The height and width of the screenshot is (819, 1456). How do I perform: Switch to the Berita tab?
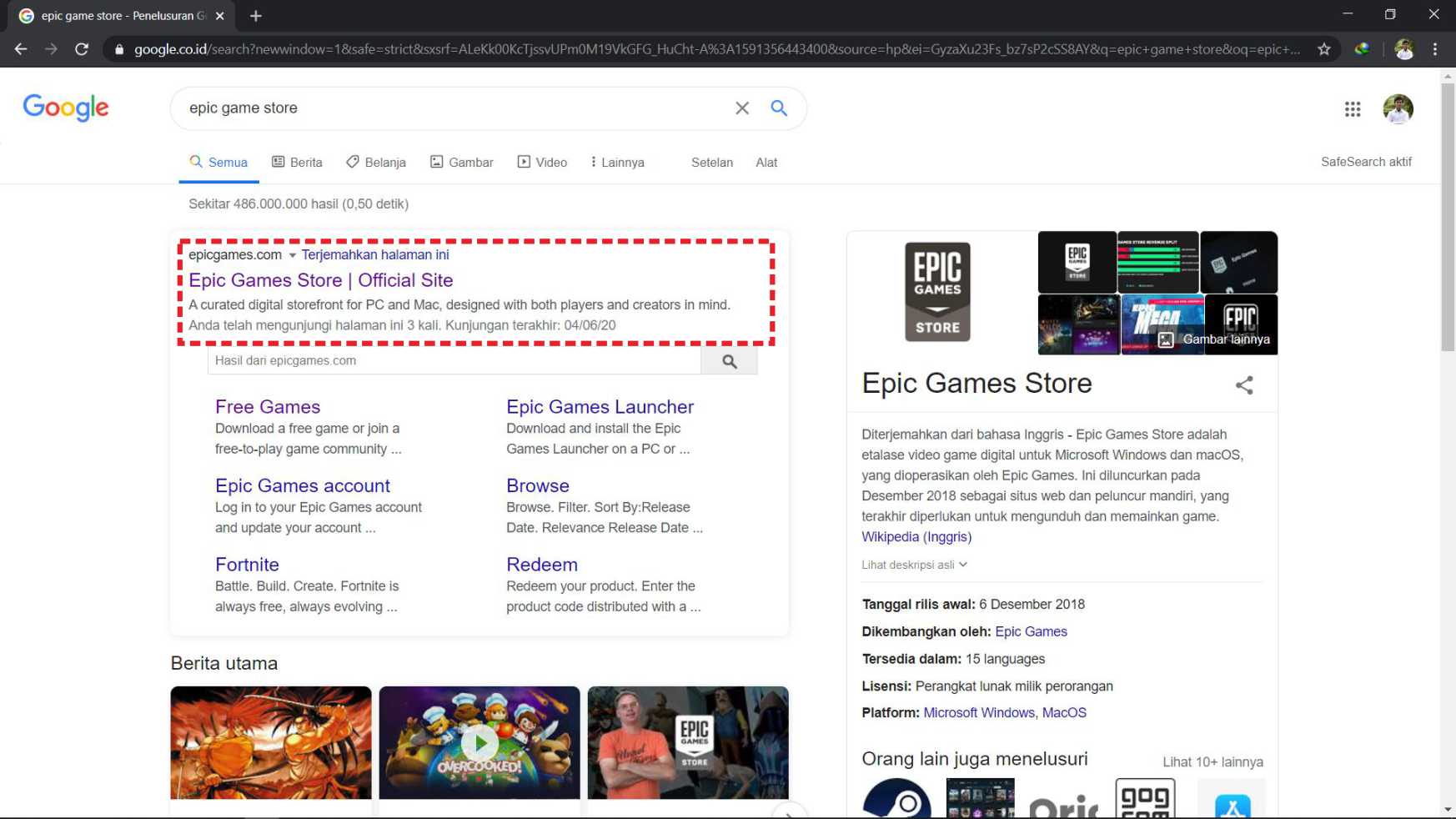[x=297, y=163]
